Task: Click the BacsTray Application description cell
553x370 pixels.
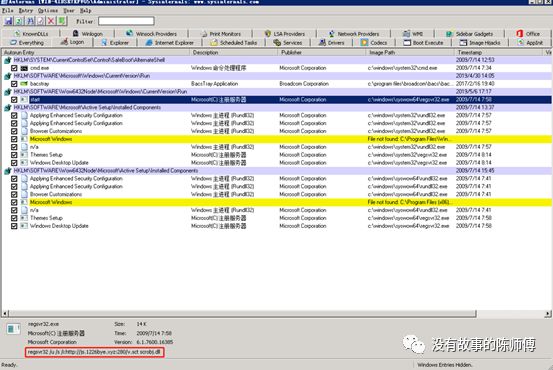Action: tap(215, 84)
